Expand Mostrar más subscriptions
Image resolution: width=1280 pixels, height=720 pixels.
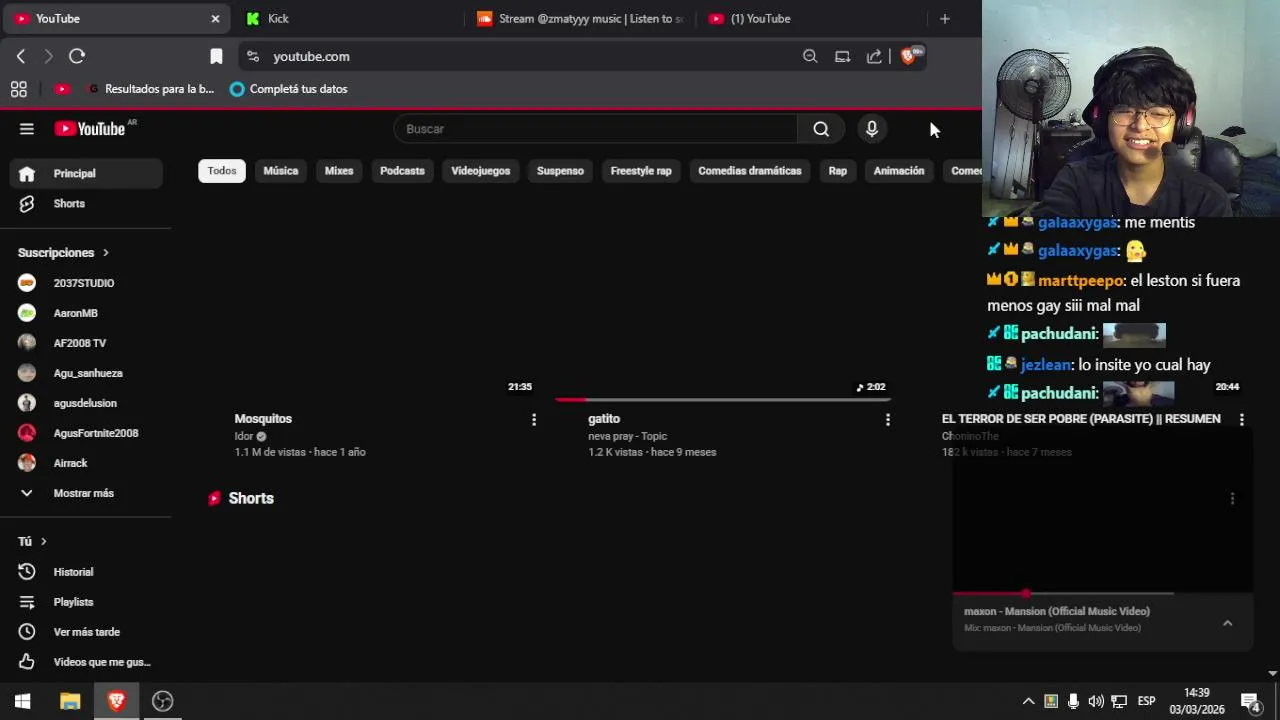82,493
